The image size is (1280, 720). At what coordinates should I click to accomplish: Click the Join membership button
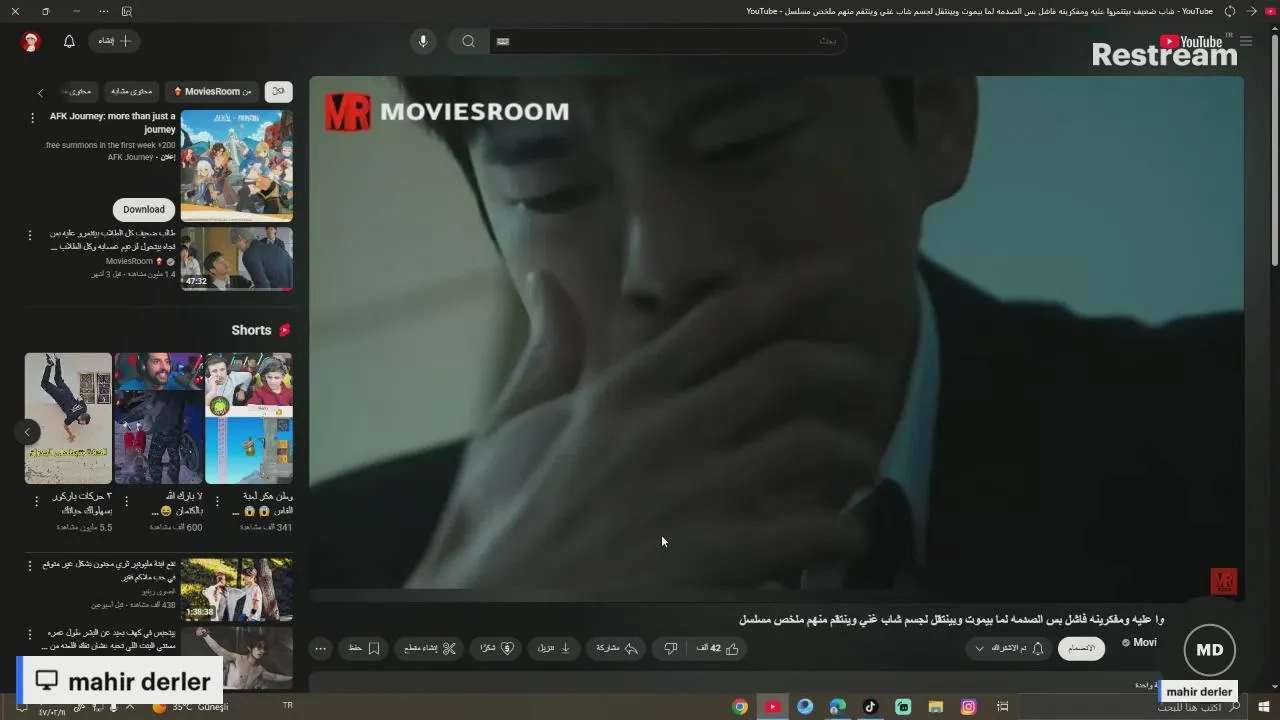click(x=1081, y=648)
